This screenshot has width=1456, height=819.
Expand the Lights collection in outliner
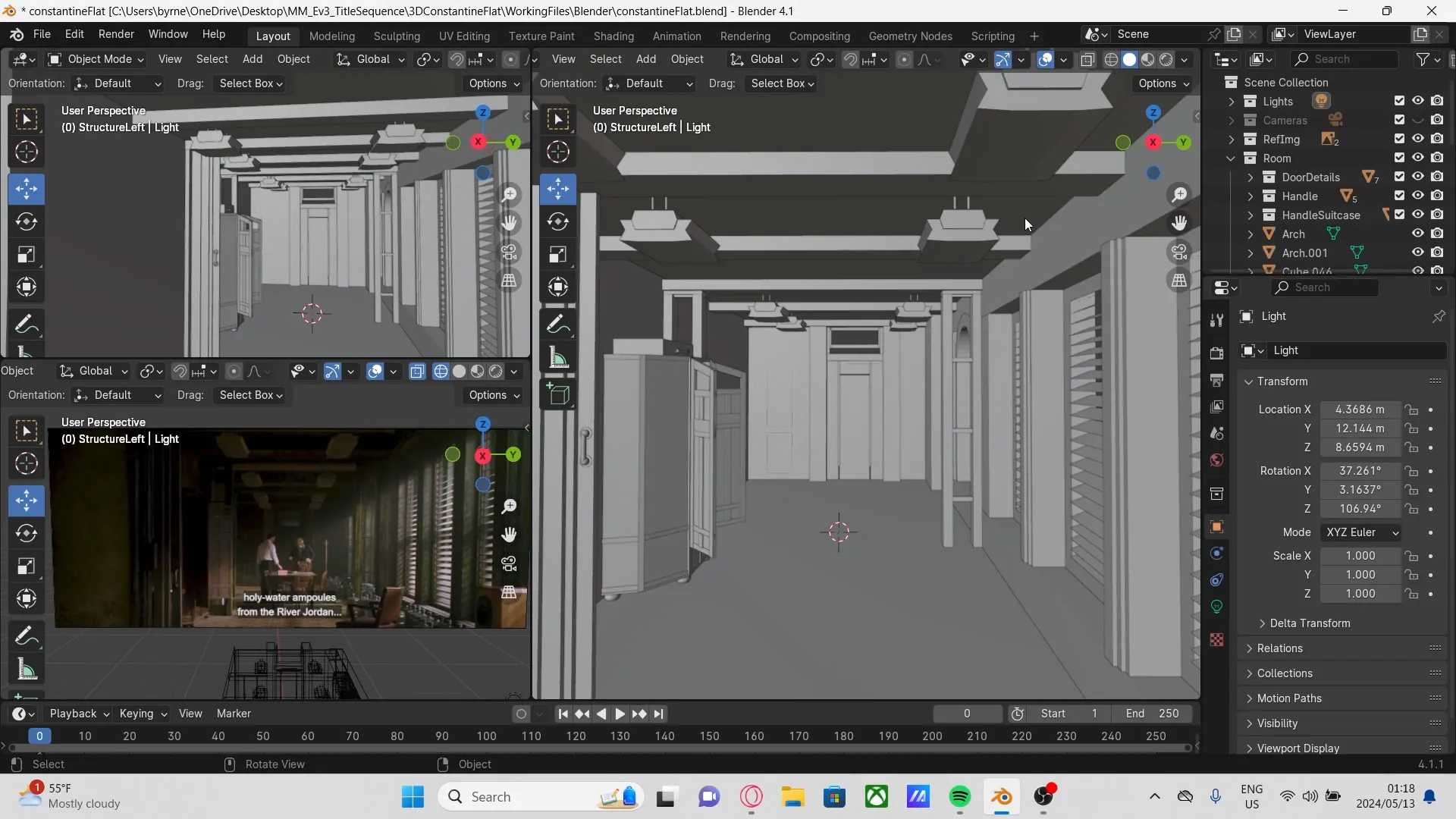(x=1231, y=102)
